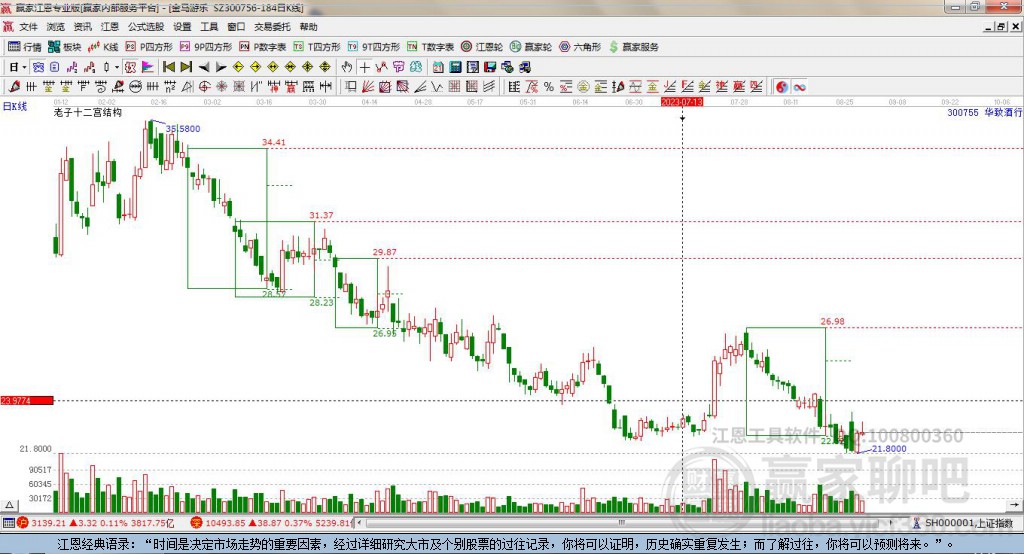Expand the candlestick style dropdown arrow

[x=117, y=67]
